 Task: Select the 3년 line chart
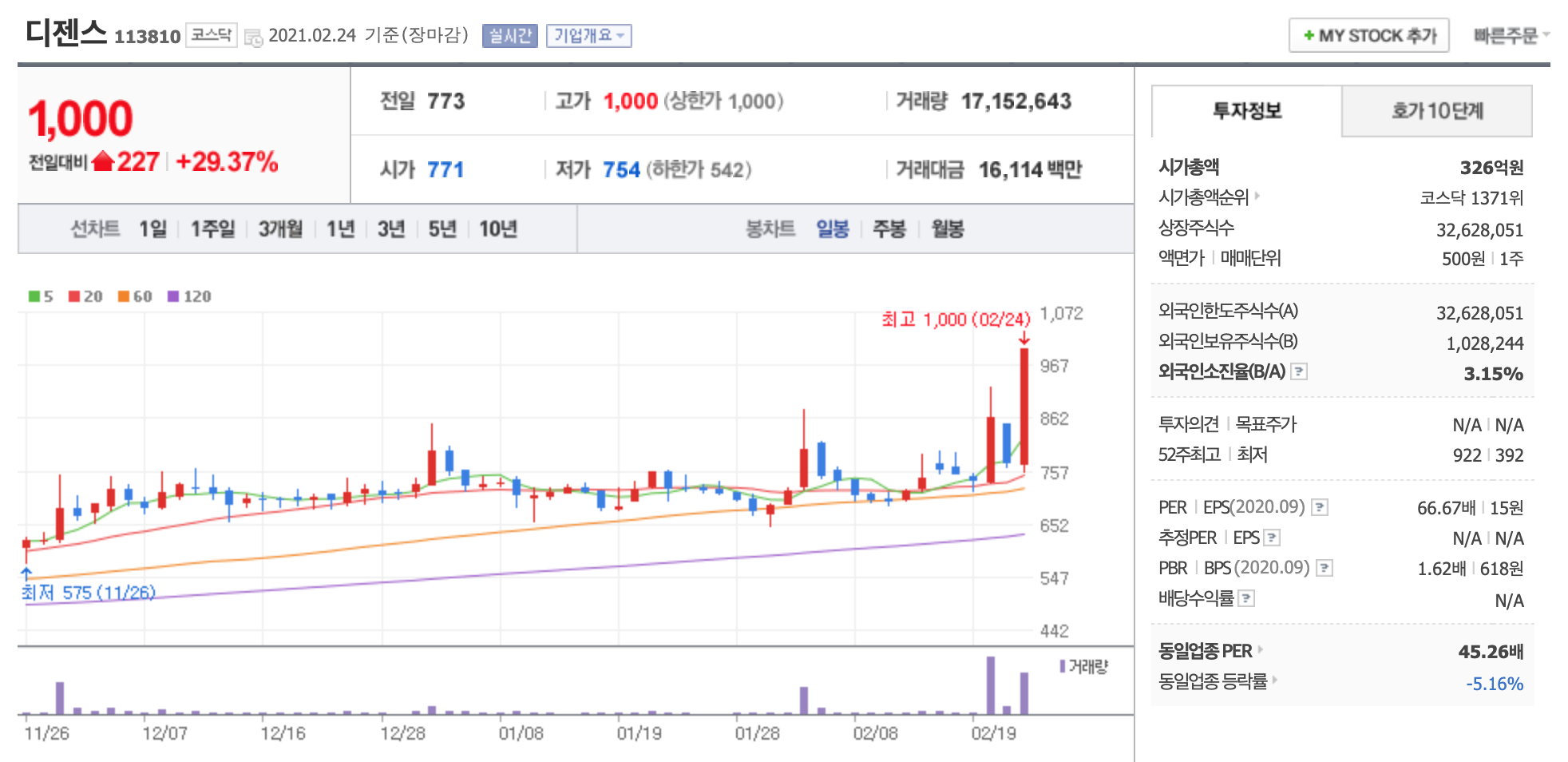click(391, 229)
